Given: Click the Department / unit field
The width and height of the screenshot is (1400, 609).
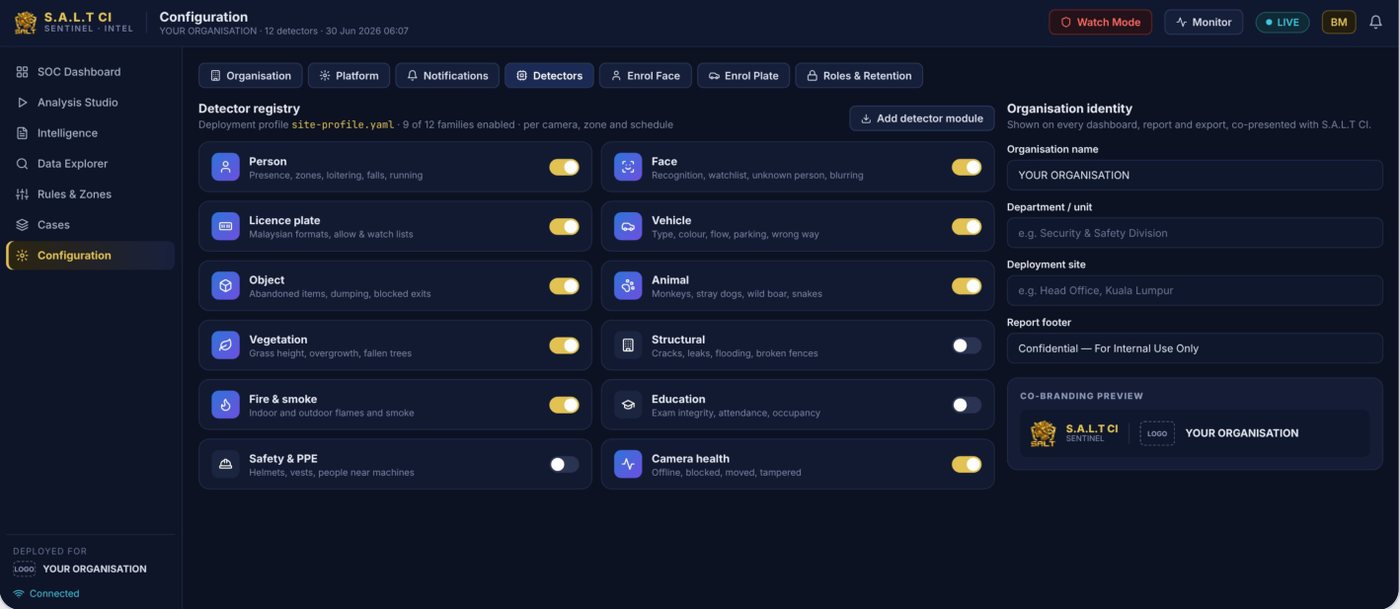Looking at the screenshot, I should [x=1194, y=233].
